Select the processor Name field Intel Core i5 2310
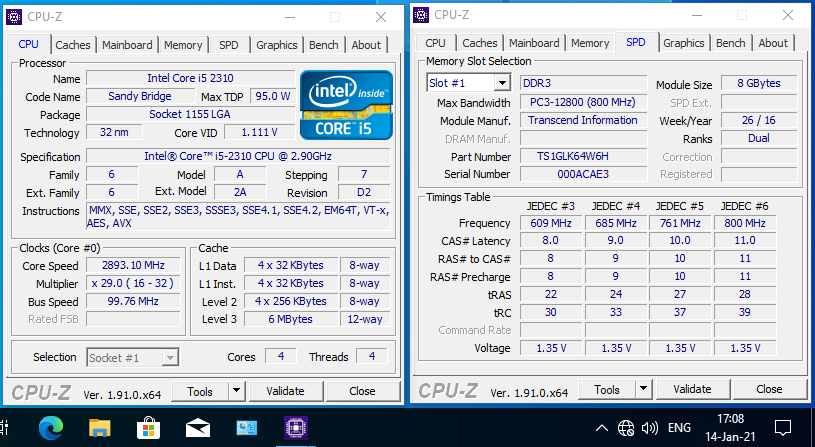This screenshot has height=447, width=815. tap(190, 78)
